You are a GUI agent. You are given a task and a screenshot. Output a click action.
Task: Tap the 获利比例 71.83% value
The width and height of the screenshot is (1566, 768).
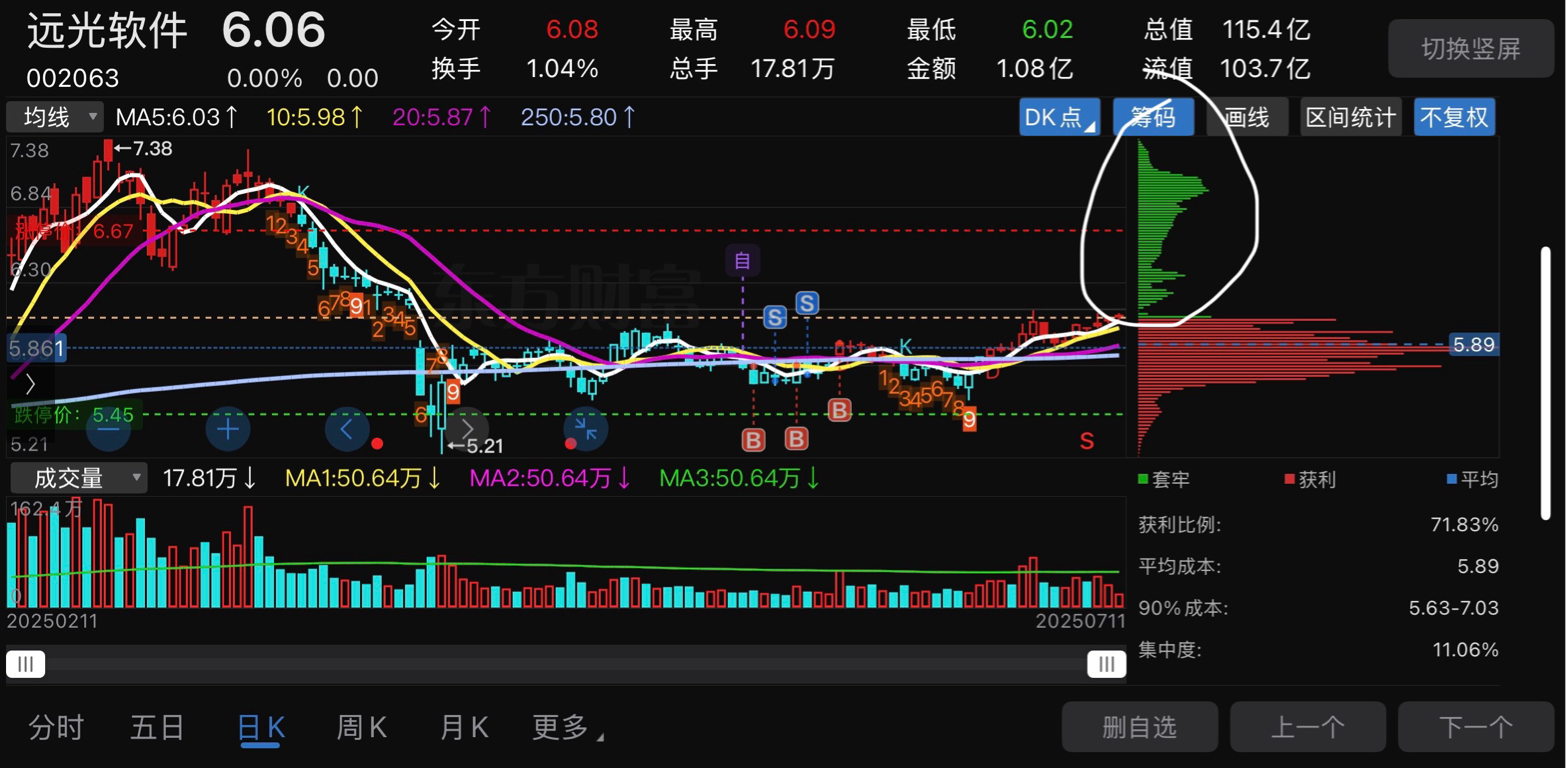click(x=1465, y=525)
